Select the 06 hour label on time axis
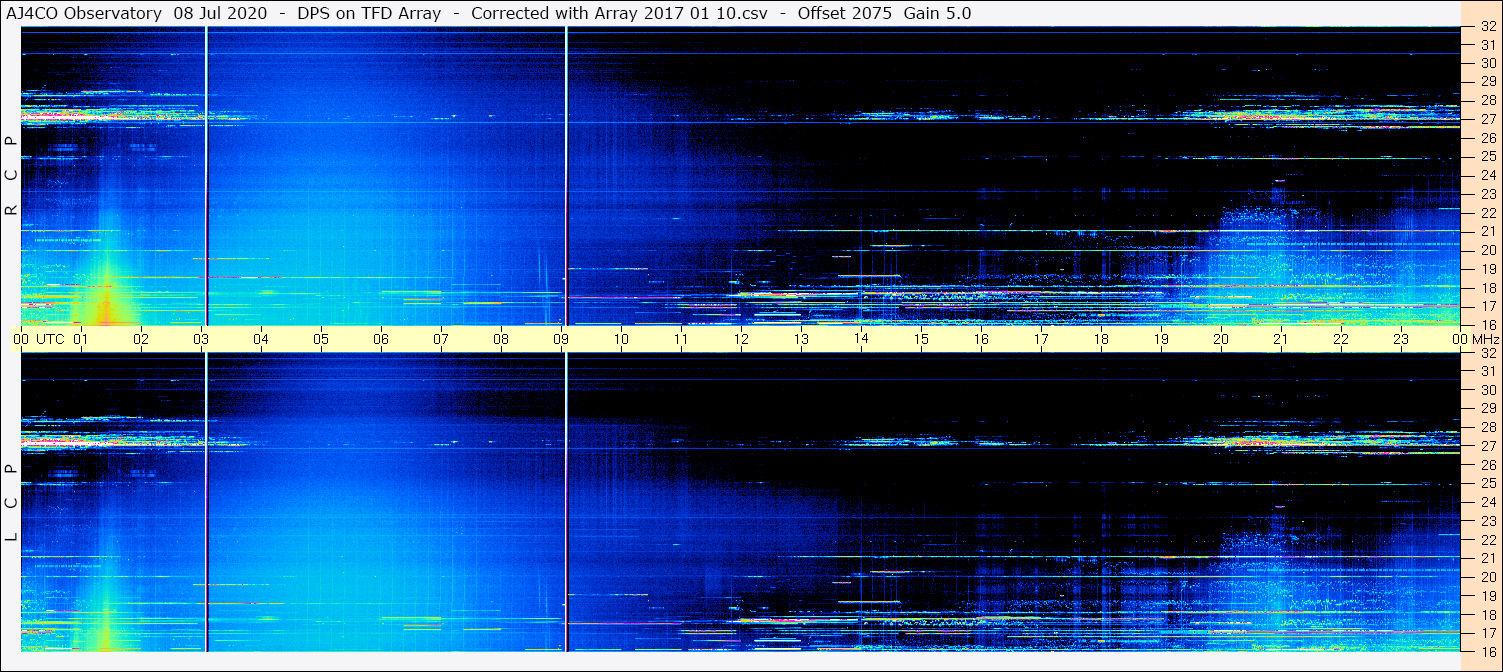Screen dimensions: 1503x672 (381, 339)
